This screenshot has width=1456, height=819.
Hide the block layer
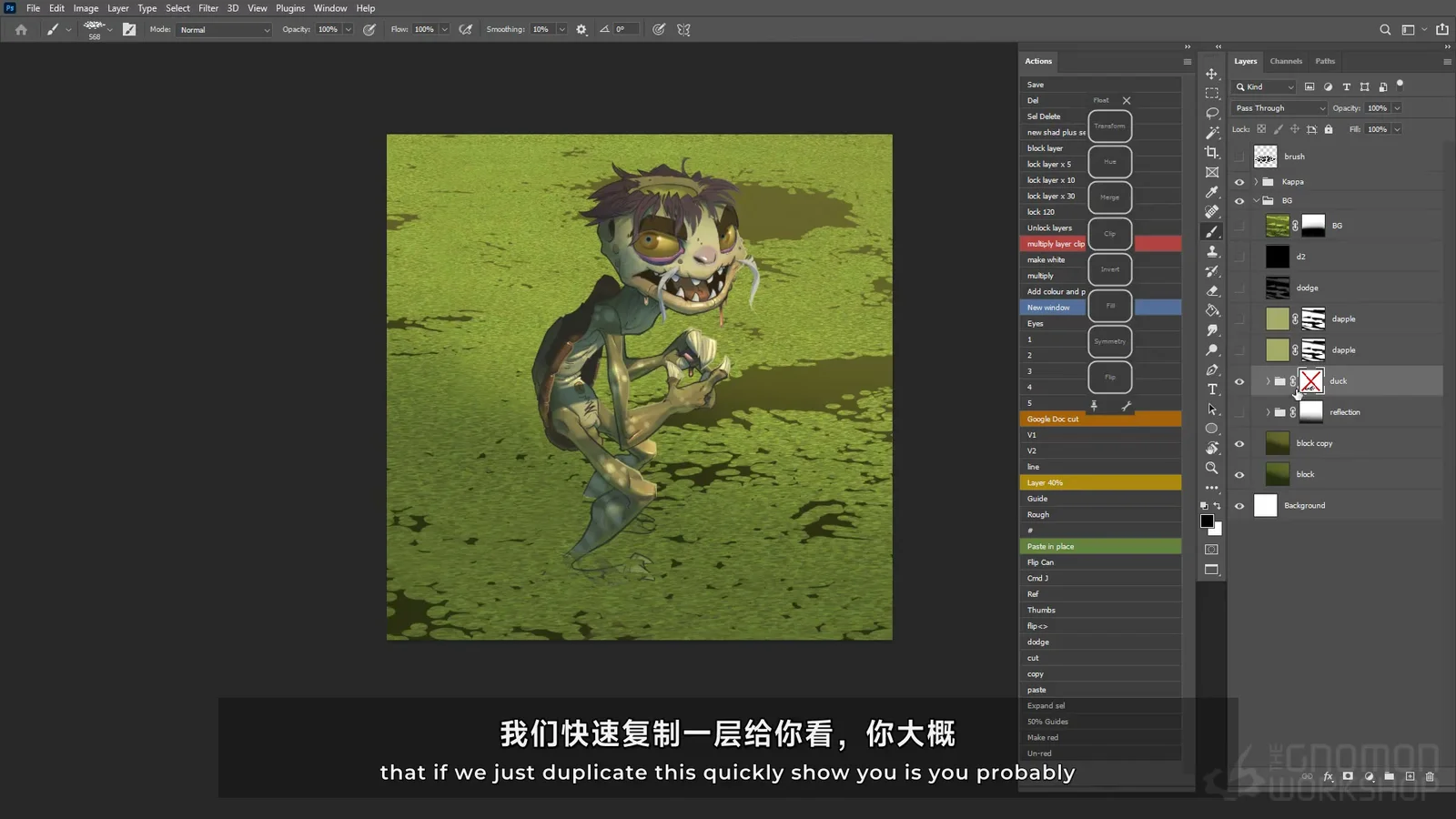click(1239, 475)
